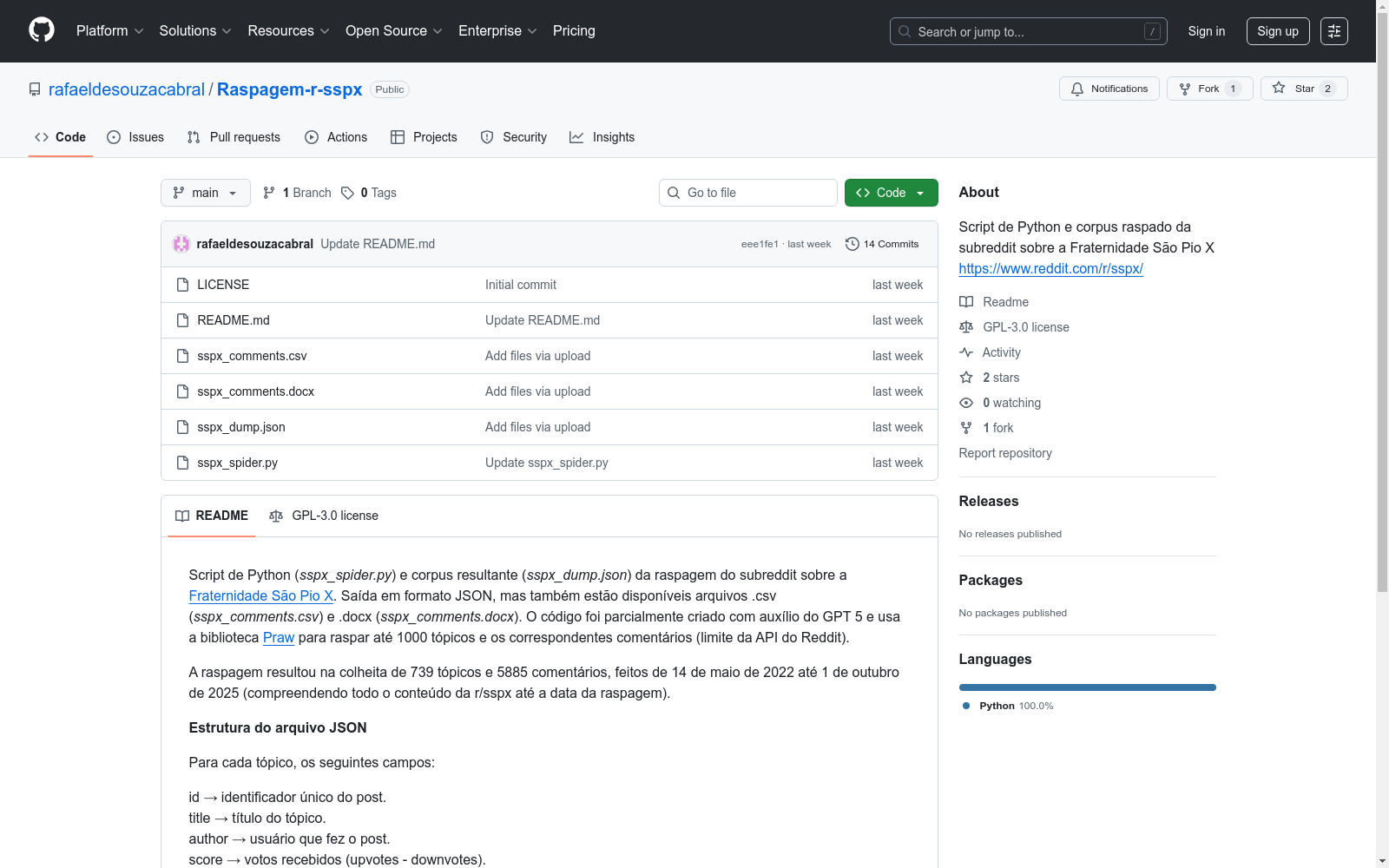
Task: Click the tag icon next to 0 Tags
Action: click(x=347, y=193)
